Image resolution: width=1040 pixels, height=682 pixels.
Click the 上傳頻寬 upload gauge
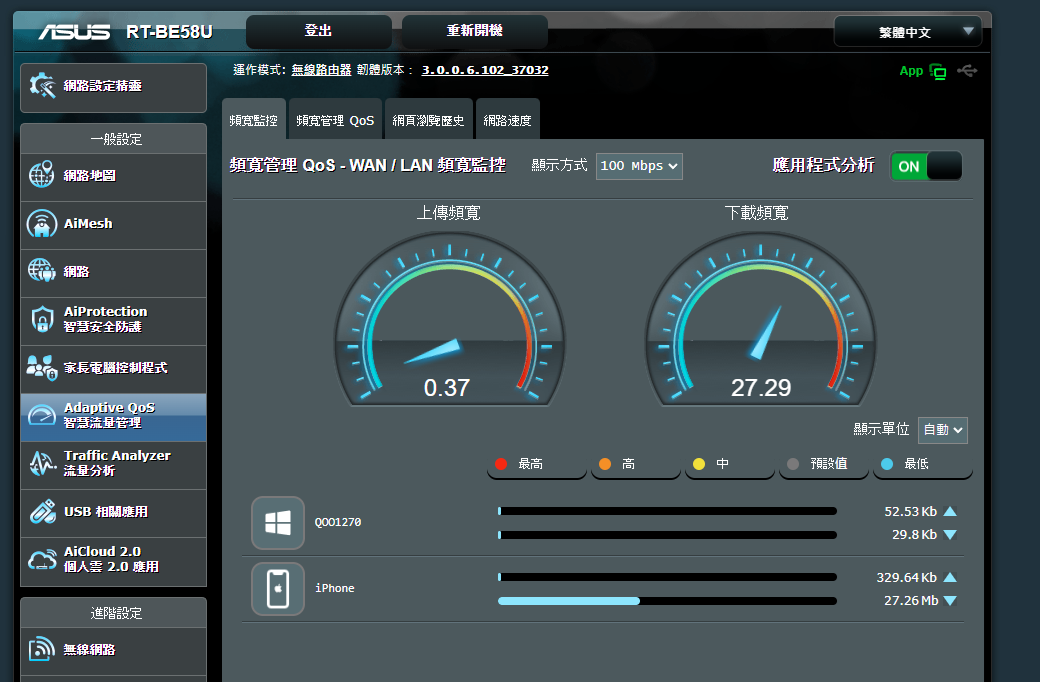click(449, 320)
